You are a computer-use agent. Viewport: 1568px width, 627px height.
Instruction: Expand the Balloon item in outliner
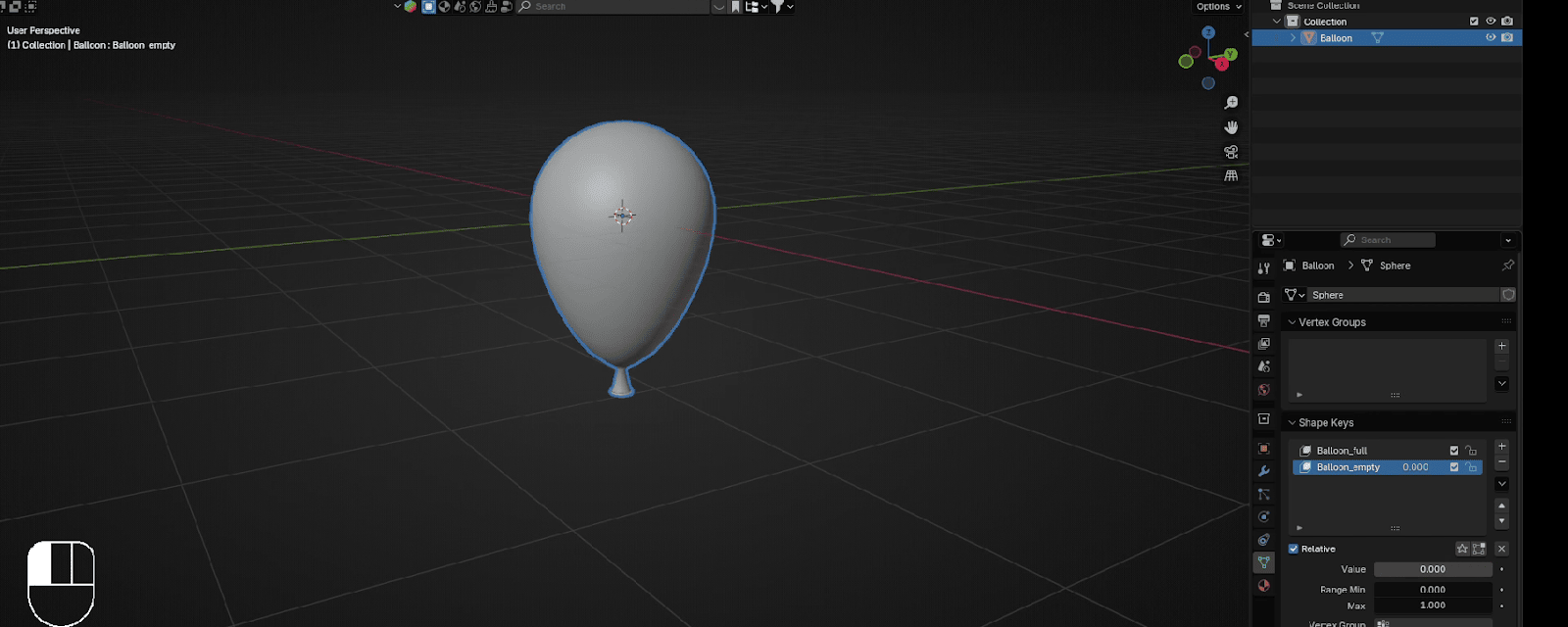tap(1293, 38)
